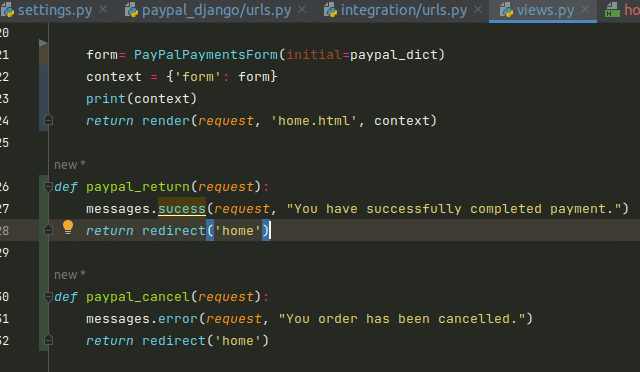Click the Python icon on integration/urls.py tab

pos(330,10)
